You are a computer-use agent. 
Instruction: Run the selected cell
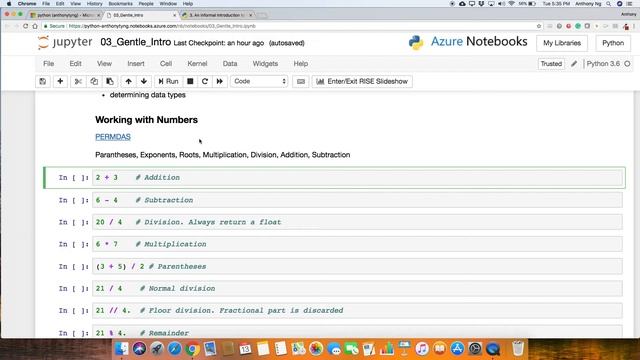click(168, 81)
